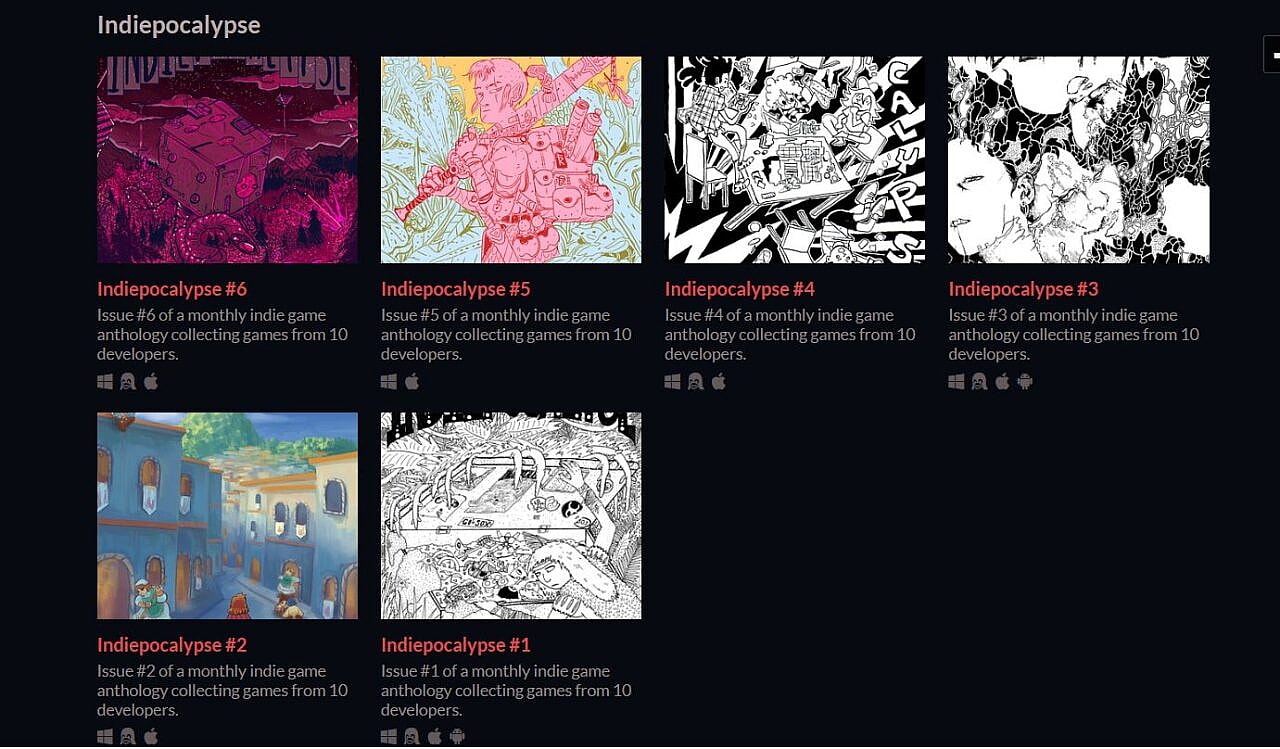Image resolution: width=1280 pixels, height=749 pixels.
Task: Click the Linux penguin icon under Indiepocalypse #6
Action: coord(128,381)
